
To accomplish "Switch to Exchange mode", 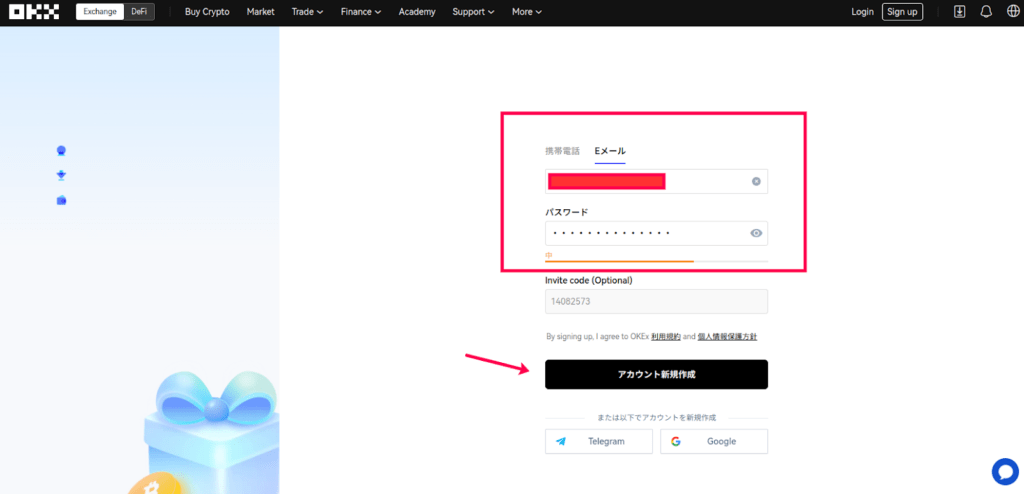I will tap(100, 12).
